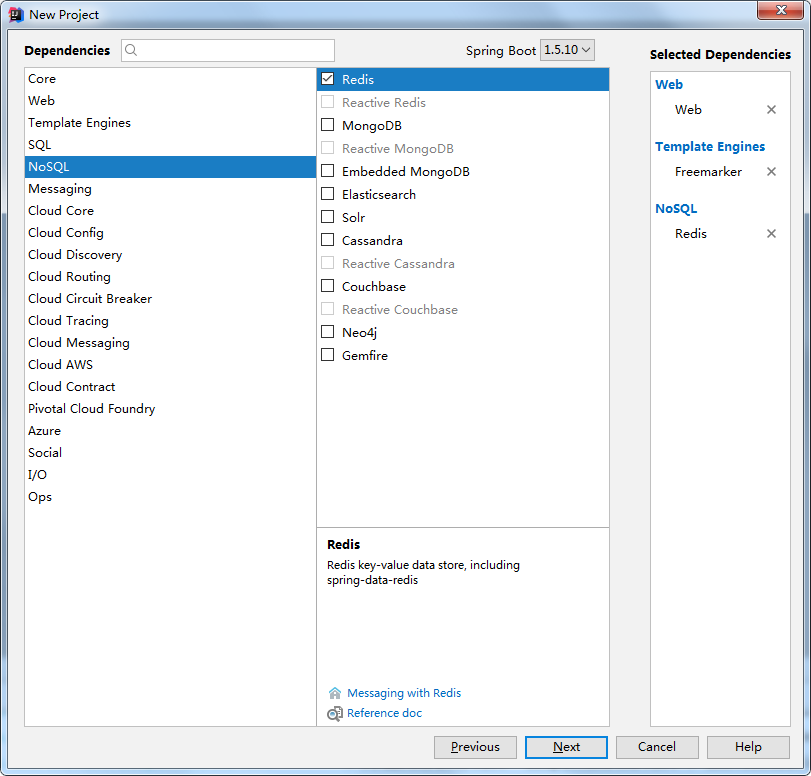Click the Reactive Redis disabled checkbox

[327, 102]
